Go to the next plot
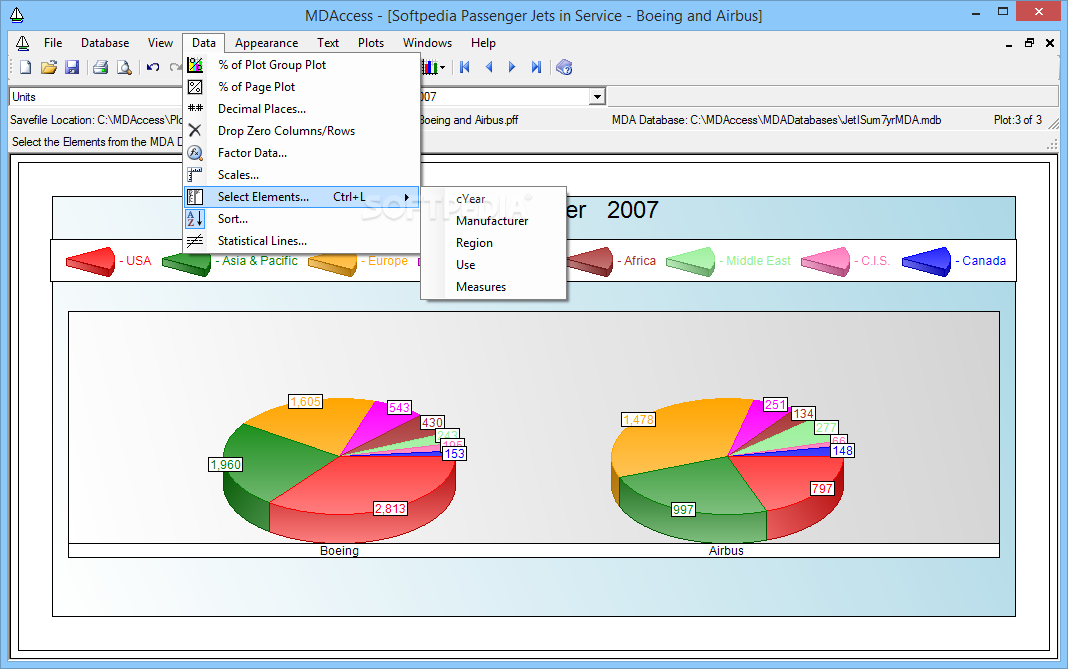The height and width of the screenshot is (669, 1068). pos(512,67)
